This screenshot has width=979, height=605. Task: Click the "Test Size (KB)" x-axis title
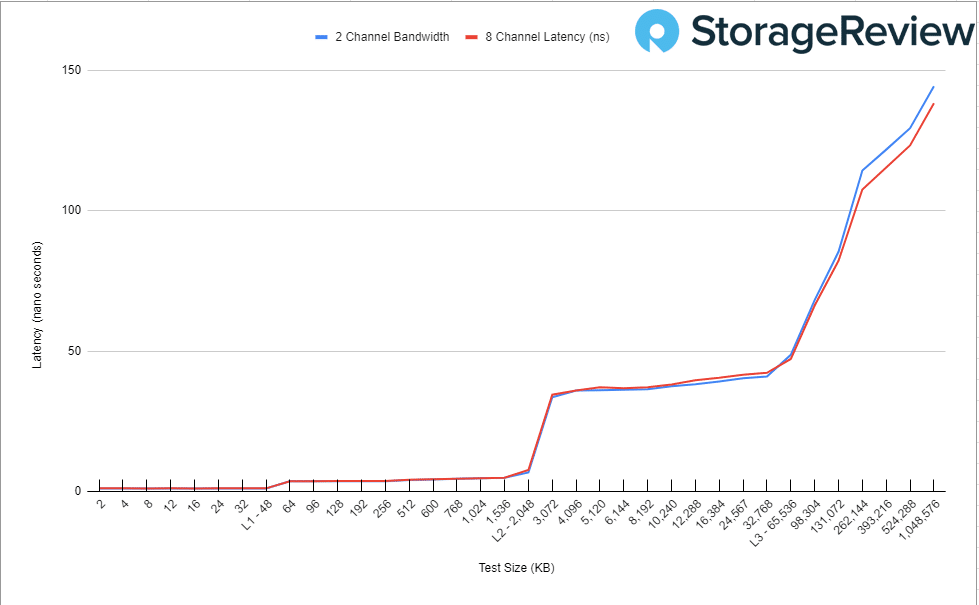[516, 568]
